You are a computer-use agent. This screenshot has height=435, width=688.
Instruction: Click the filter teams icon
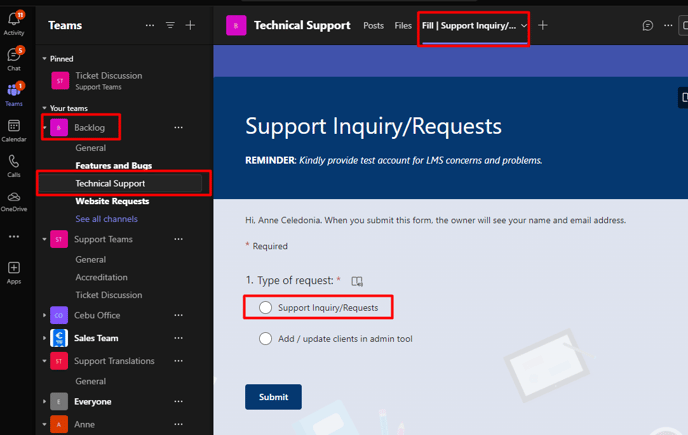(170, 25)
